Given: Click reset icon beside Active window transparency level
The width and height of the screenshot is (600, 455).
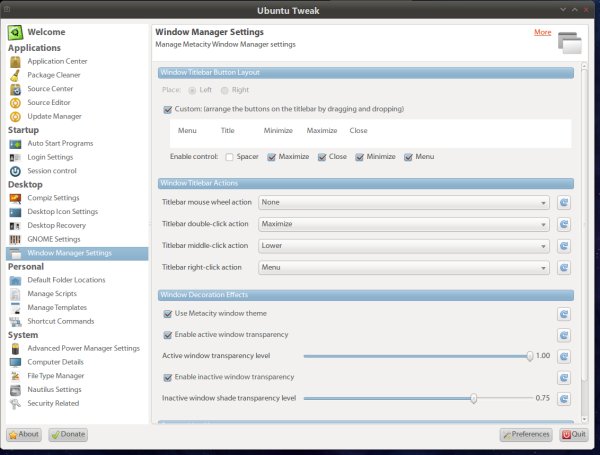Looking at the screenshot, I should 564,356.
